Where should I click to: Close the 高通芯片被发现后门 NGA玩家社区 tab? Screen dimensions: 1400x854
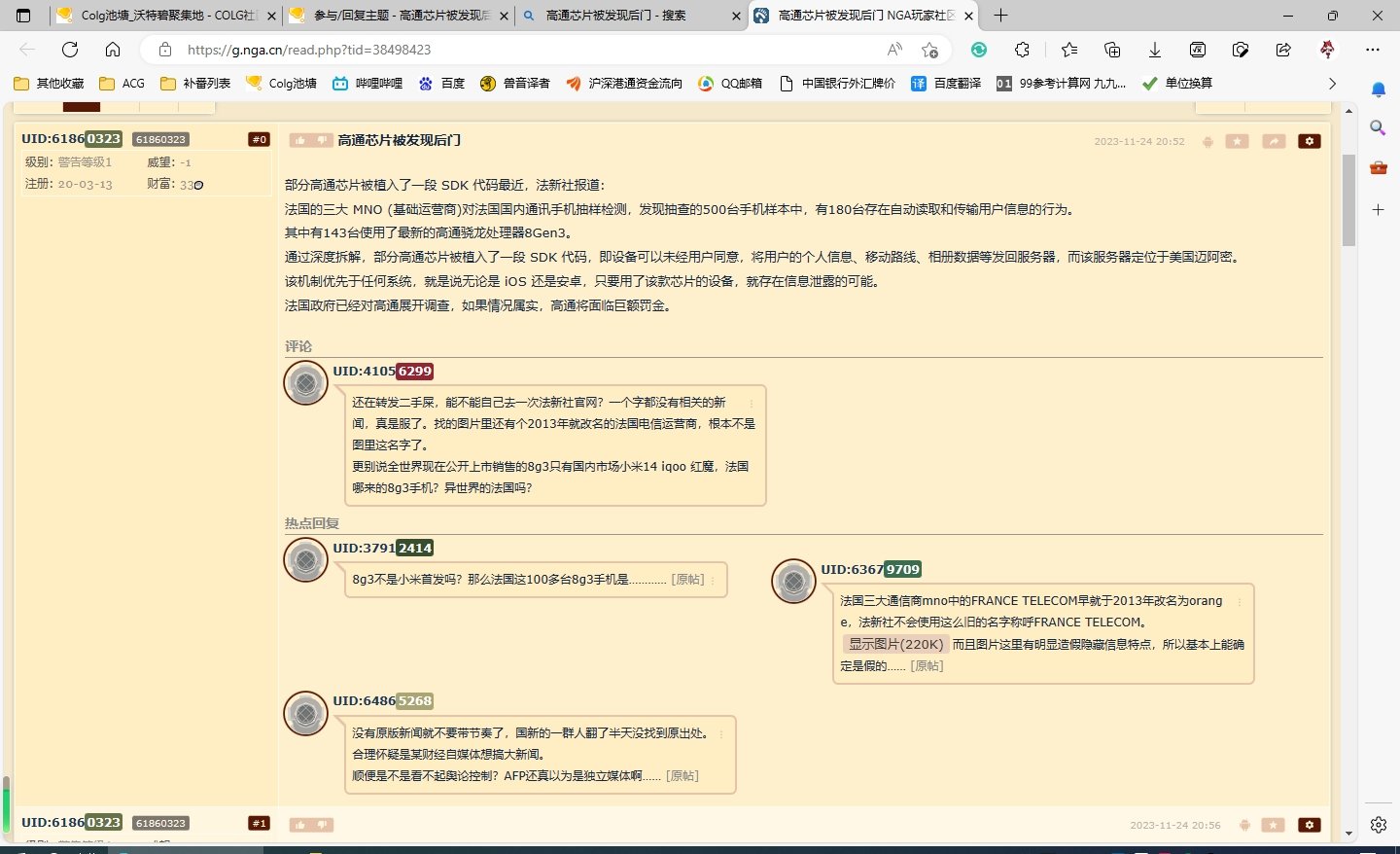969,16
